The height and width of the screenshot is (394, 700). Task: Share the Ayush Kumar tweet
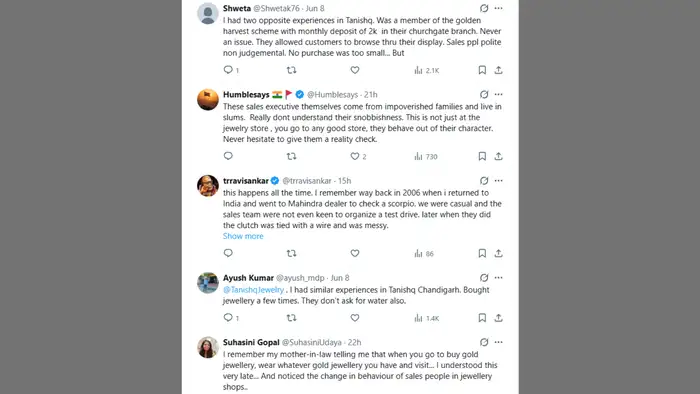(499, 318)
